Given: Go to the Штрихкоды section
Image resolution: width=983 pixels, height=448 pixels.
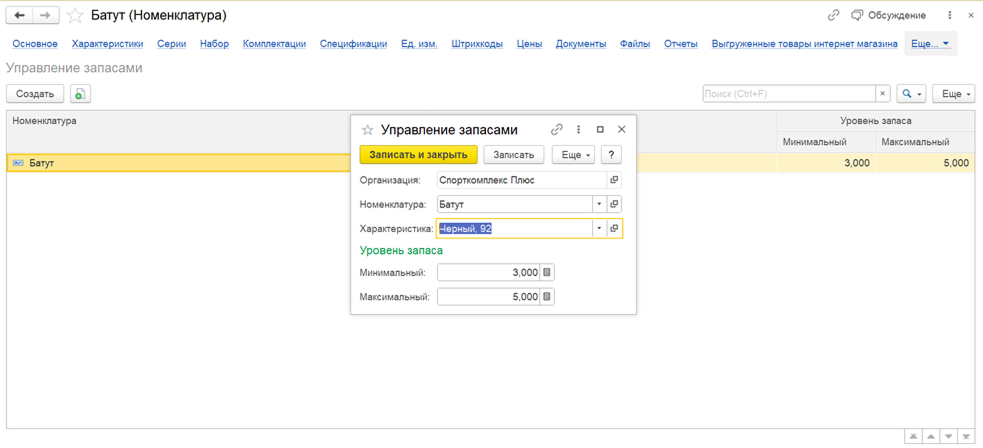Looking at the screenshot, I should [x=477, y=44].
